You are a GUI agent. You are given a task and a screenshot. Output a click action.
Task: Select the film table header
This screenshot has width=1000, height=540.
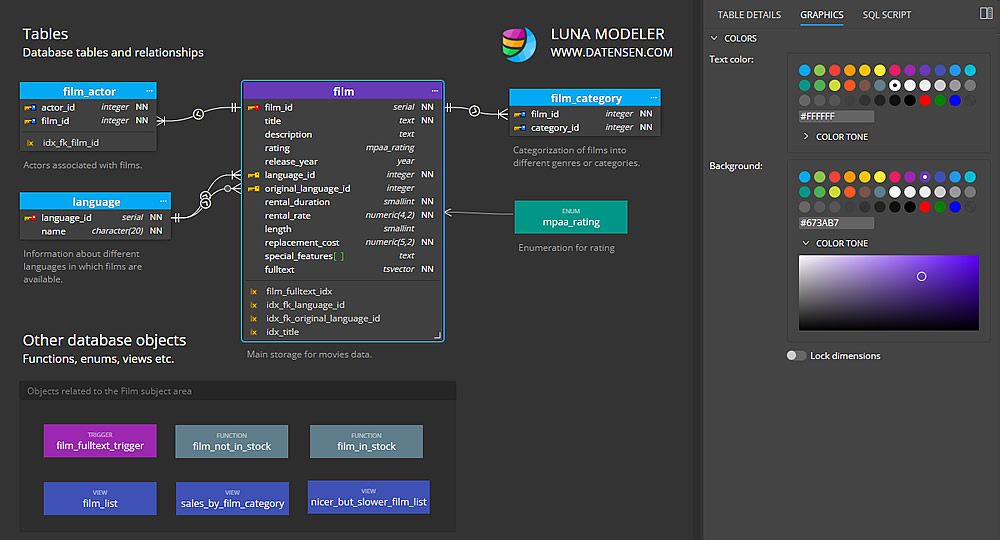pos(343,91)
